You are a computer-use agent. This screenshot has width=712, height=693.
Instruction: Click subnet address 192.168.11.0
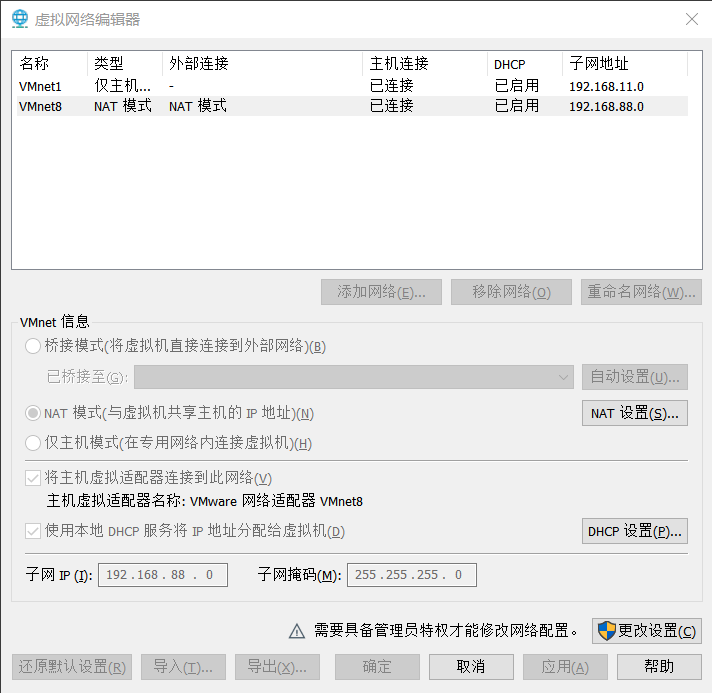click(x=606, y=86)
